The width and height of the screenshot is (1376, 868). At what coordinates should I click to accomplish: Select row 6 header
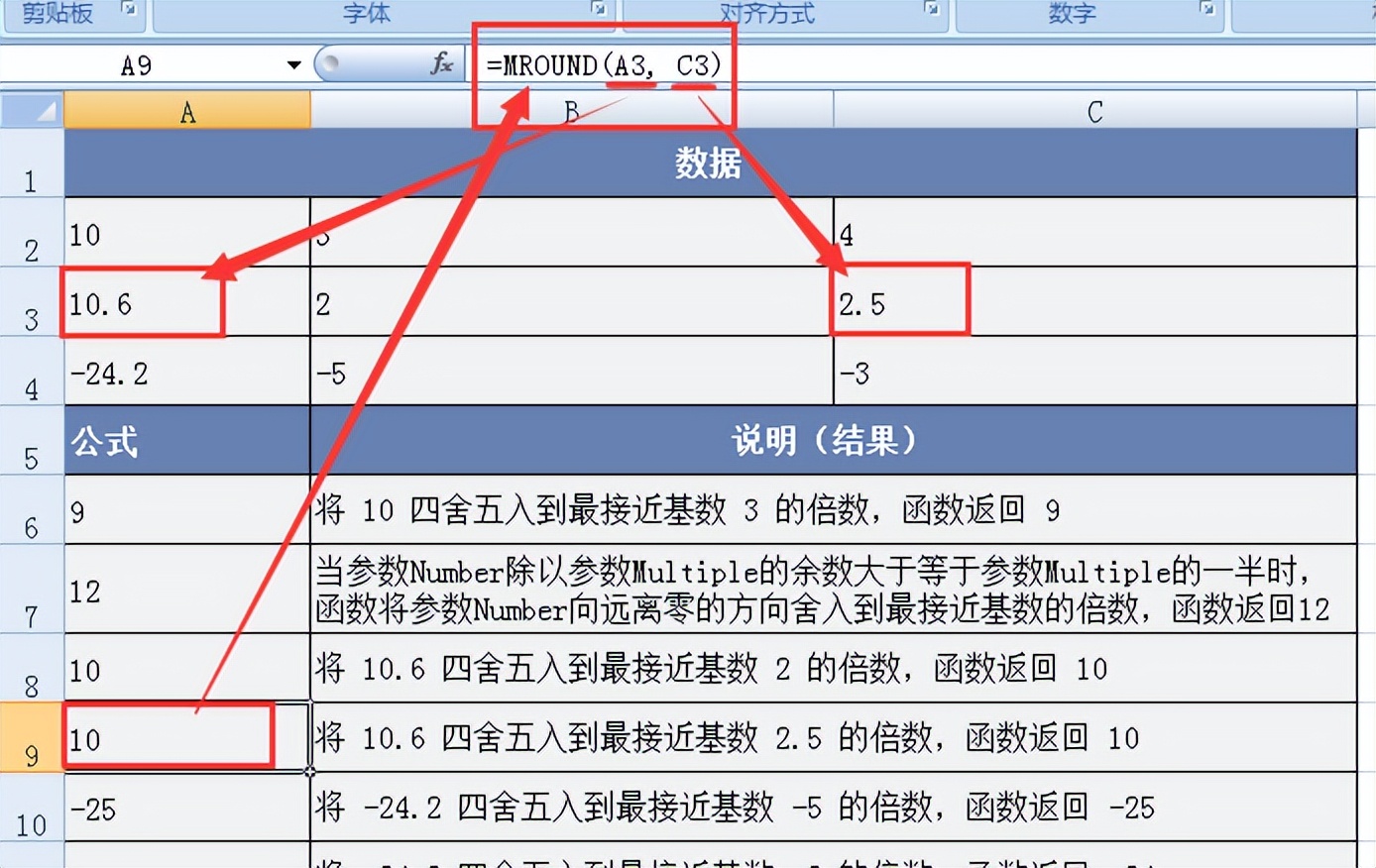32,510
